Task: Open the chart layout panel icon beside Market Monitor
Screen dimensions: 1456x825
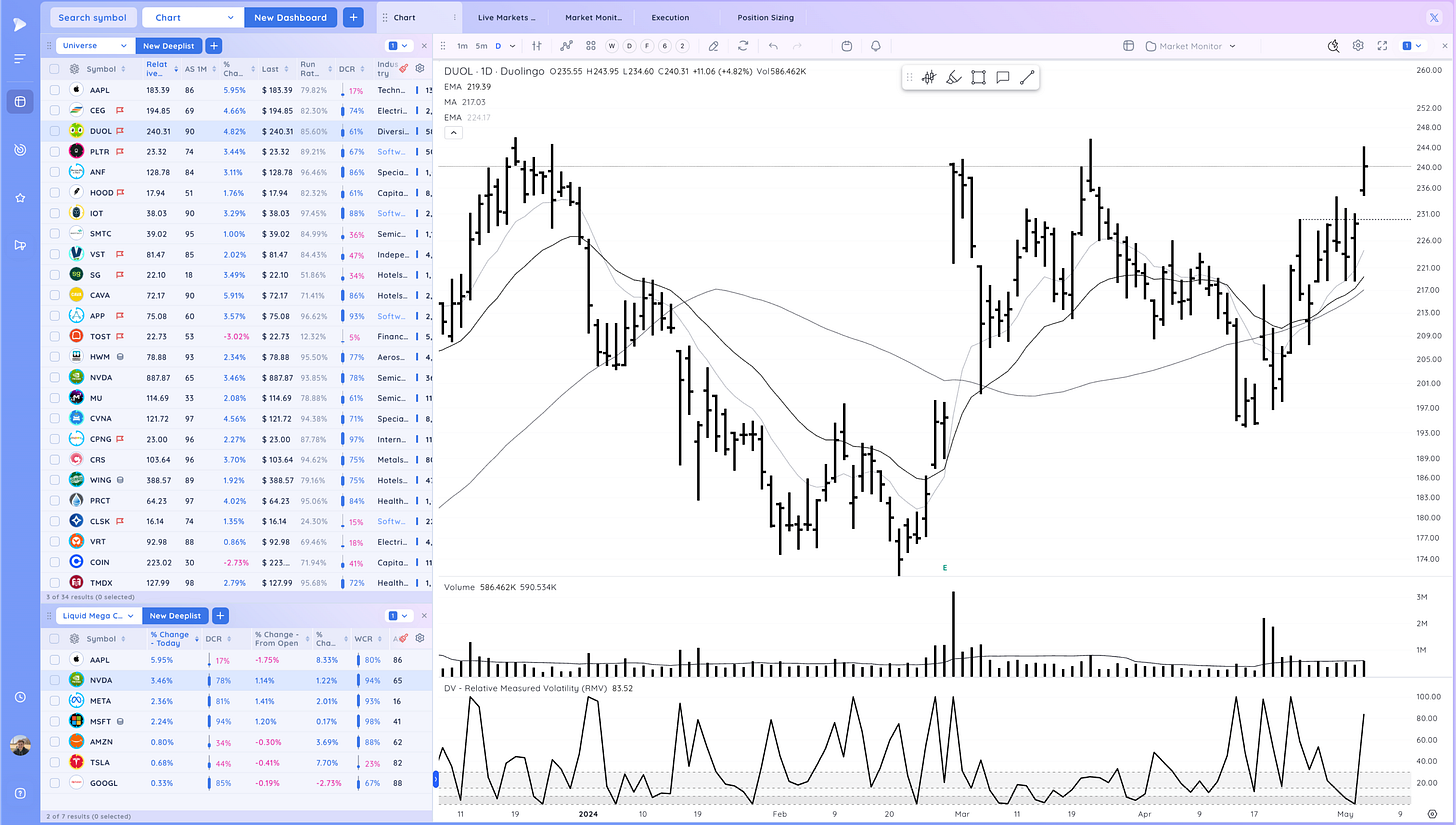Action: click(1128, 46)
